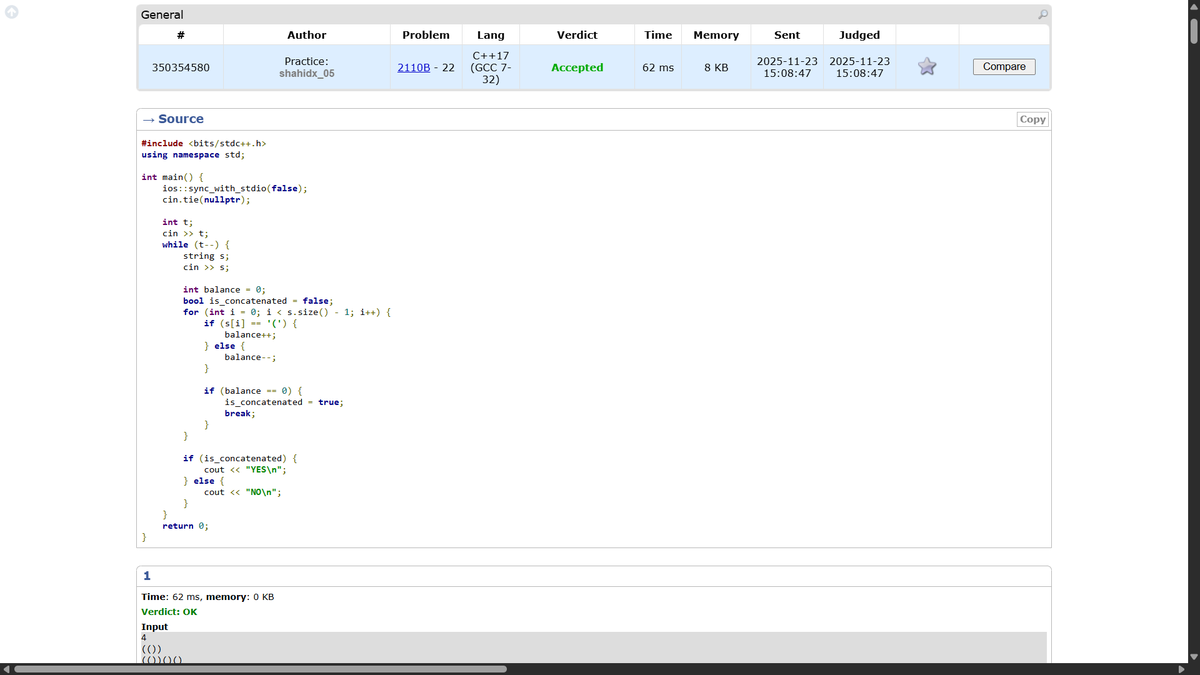Click the test number 1 heading

(x=147, y=576)
